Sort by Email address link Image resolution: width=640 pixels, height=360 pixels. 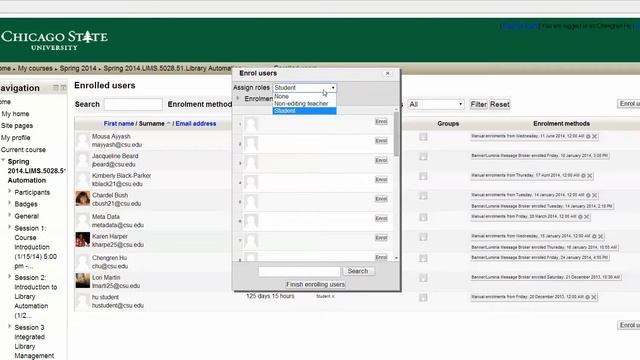[x=196, y=124]
